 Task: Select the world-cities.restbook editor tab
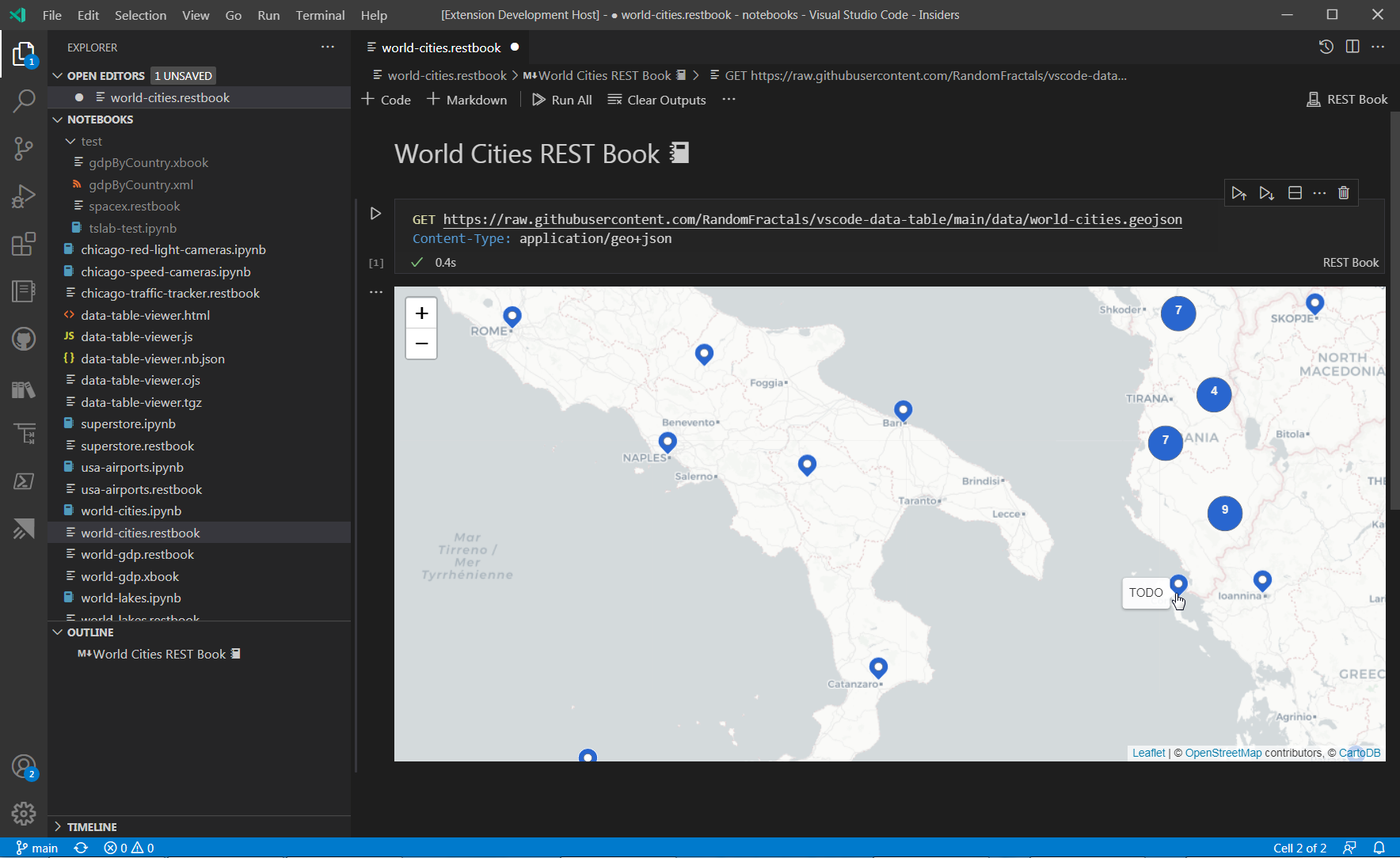pyautogui.click(x=440, y=47)
